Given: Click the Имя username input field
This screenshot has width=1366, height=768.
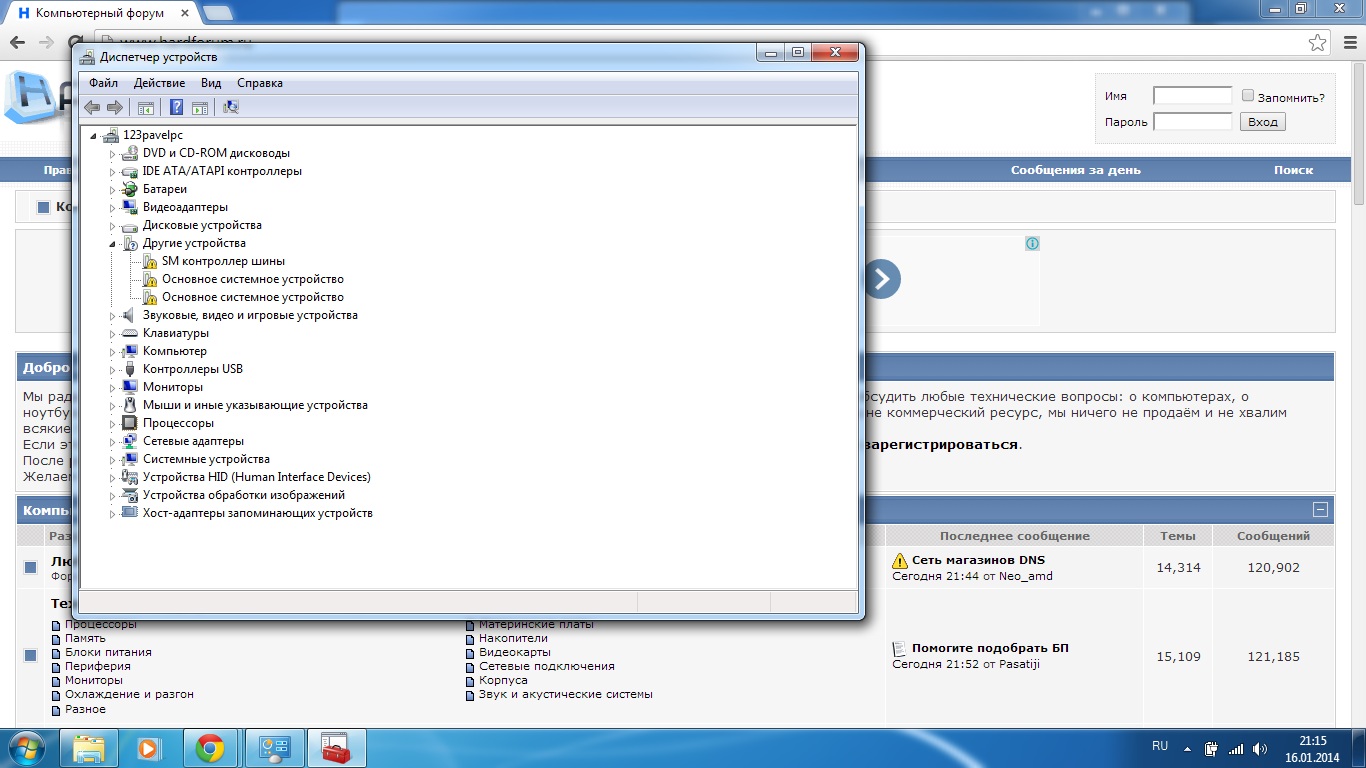Looking at the screenshot, I should coord(1192,96).
